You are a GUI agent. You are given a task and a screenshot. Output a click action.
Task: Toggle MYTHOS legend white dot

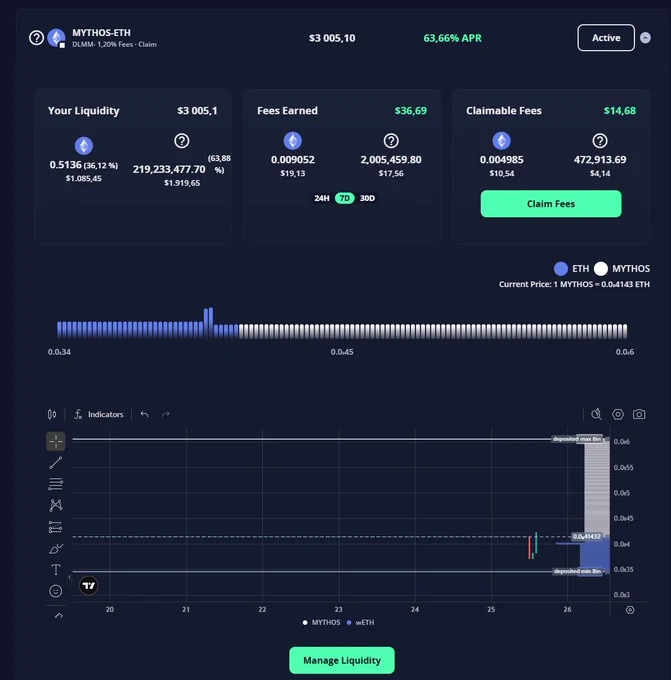point(601,269)
